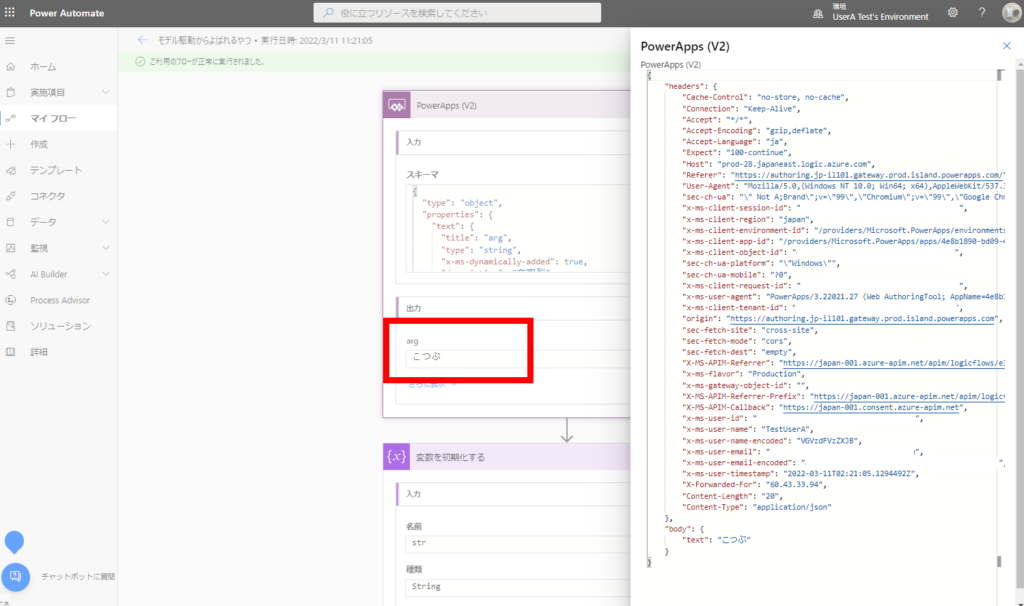The image size is (1024, 606).
Task: Click the "x-ms-user-timestamp" line
Action: click(x=801, y=474)
